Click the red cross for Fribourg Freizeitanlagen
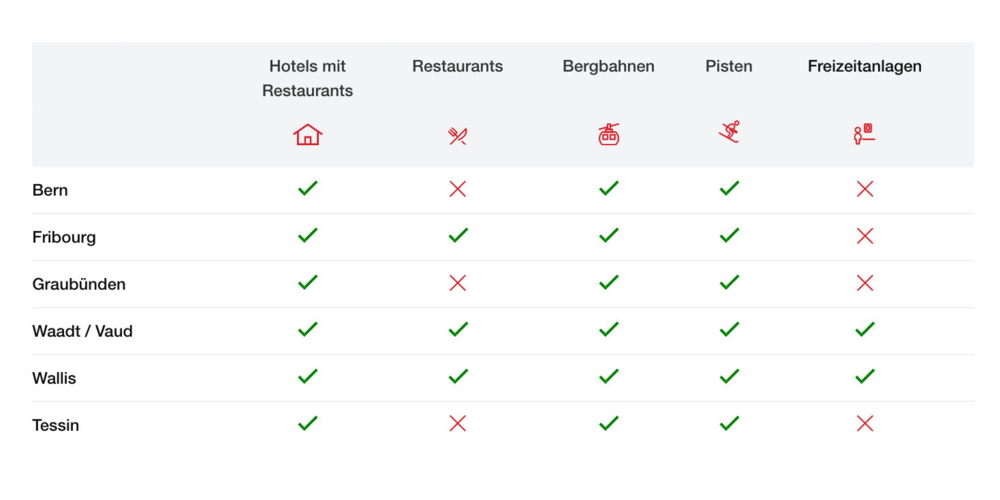Image resolution: width=1000 pixels, height=500 pixels. pyautogui.click(x=865, y=236)
